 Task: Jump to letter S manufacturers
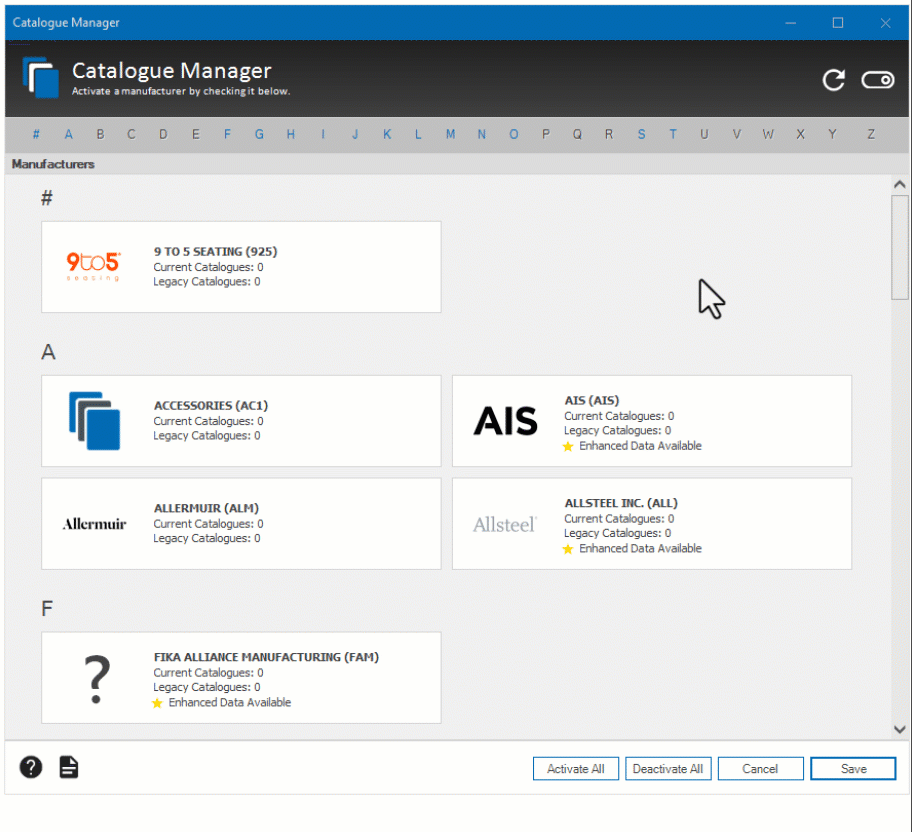[x=641, y=134]
